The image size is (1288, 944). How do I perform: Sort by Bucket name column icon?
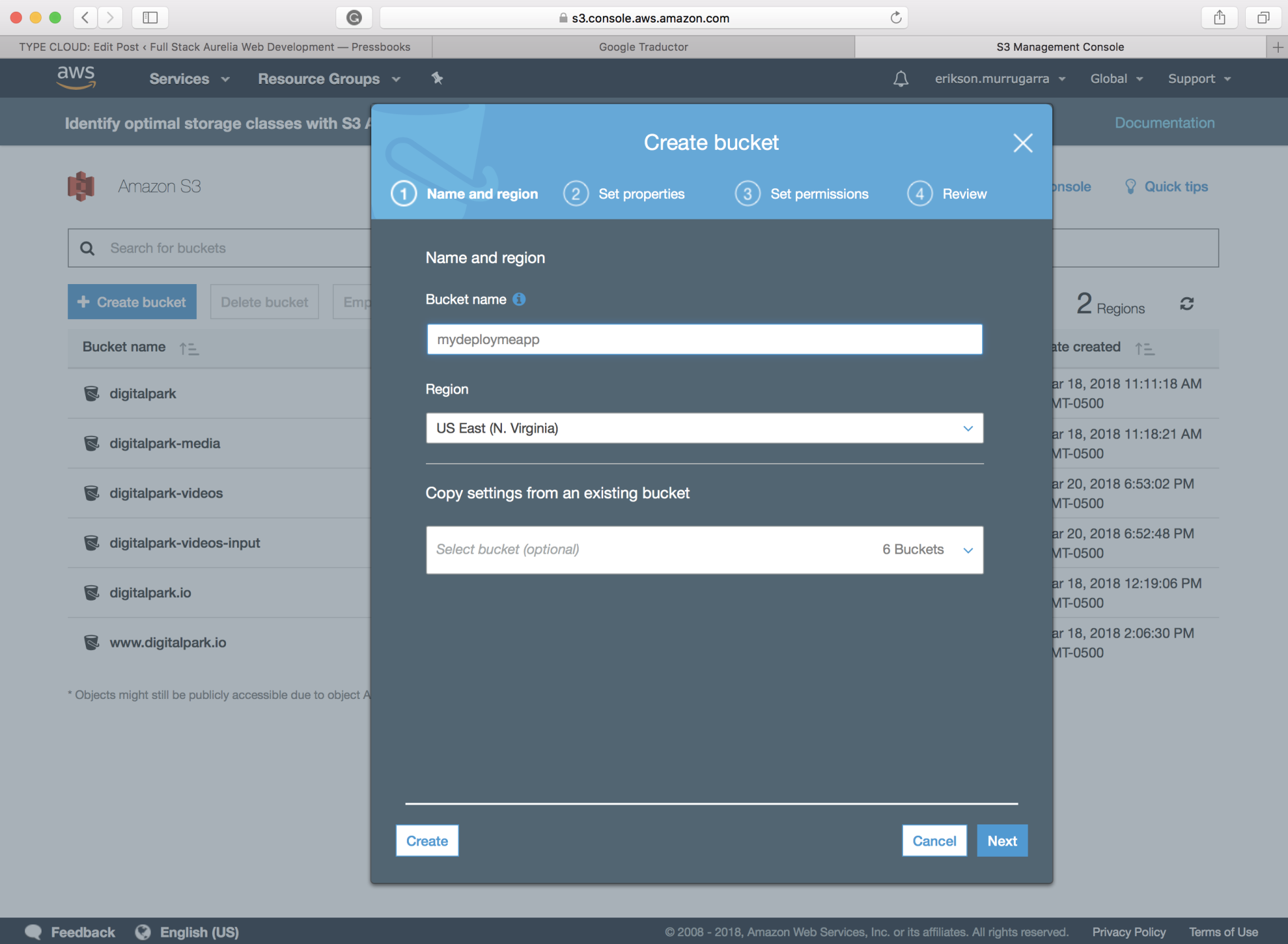189,348
